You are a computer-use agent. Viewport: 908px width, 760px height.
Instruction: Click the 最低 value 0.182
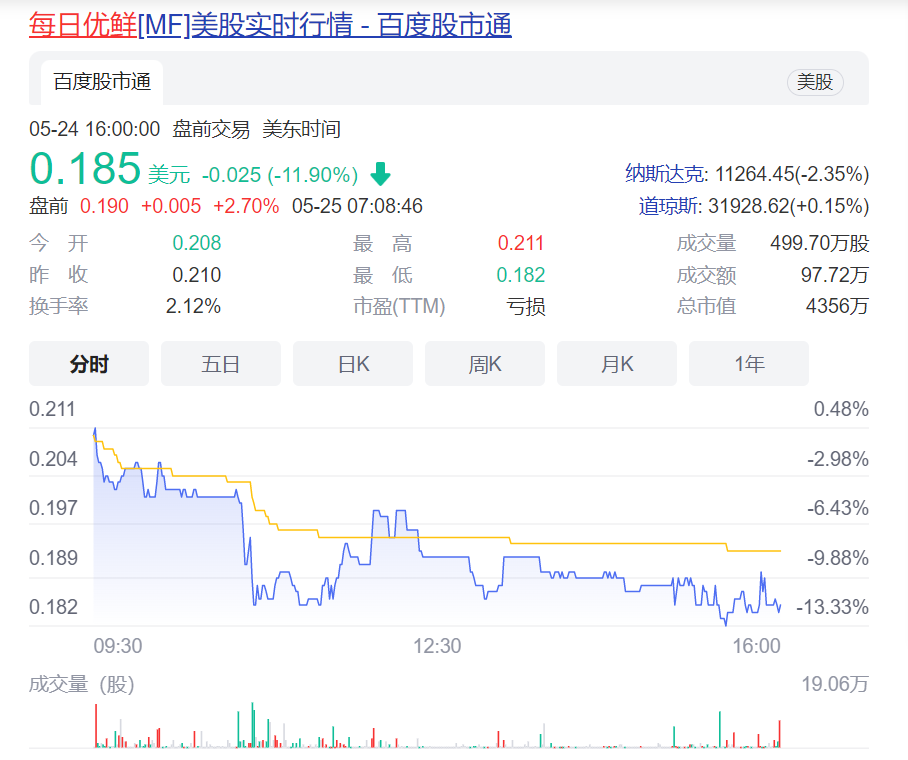521,275
